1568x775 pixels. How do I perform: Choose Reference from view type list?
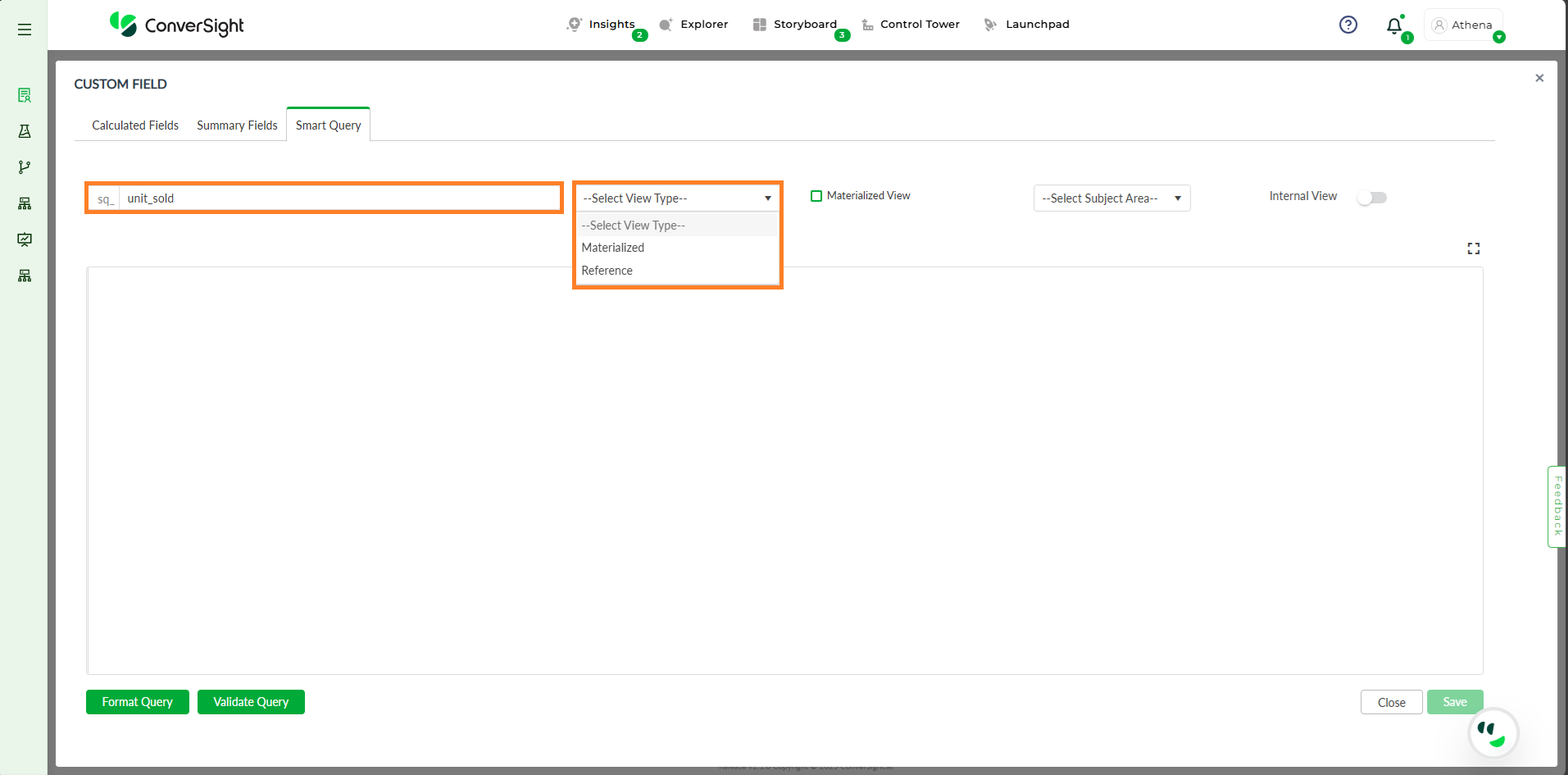coord(607,271)
